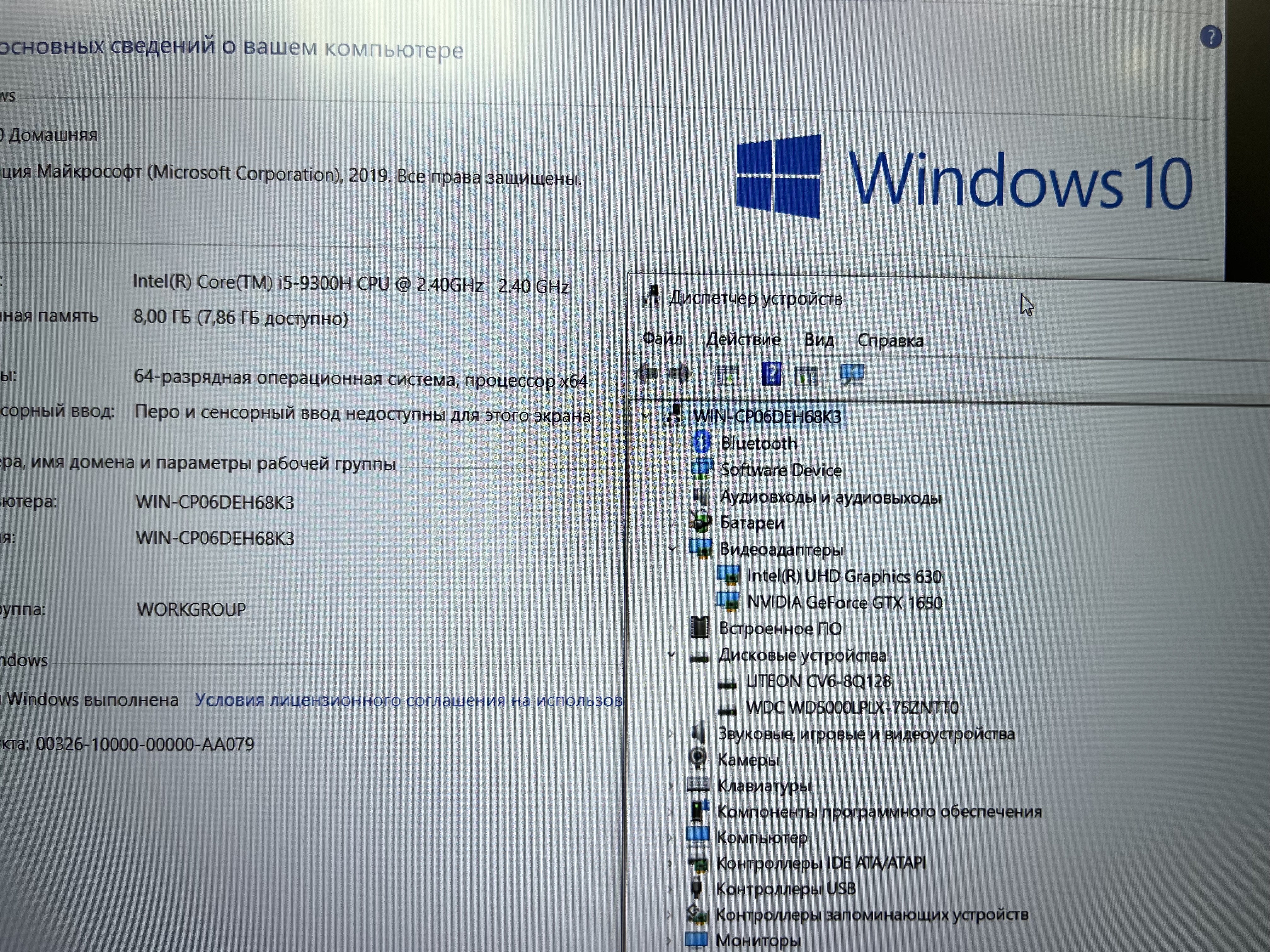Click the Перо и сенсорный ввод недоступны text
Image resolution: width=1270 pixels, height=952 pixels.
pos(362,414)
